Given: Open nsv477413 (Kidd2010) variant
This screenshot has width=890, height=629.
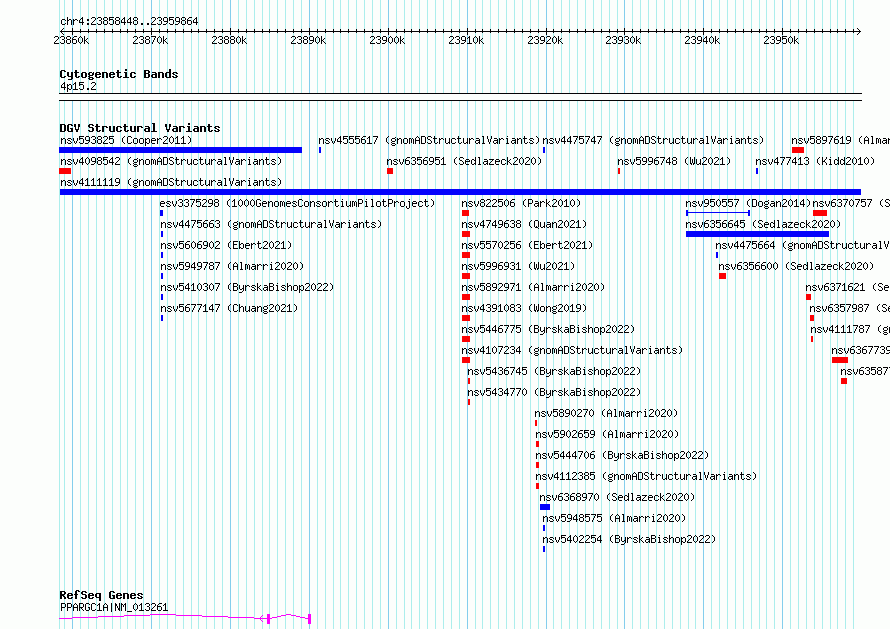Looking at the screenshot, I should click(x=815, y=161).
